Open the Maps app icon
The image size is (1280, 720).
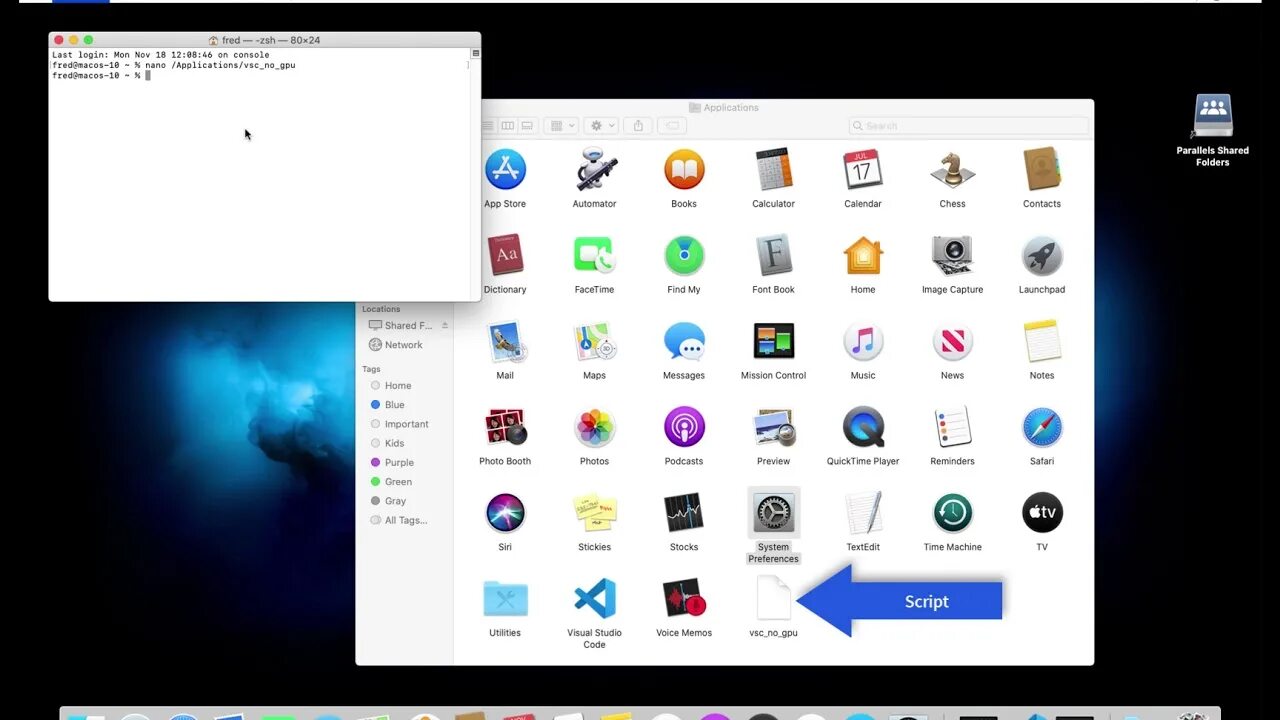[594, 342]
